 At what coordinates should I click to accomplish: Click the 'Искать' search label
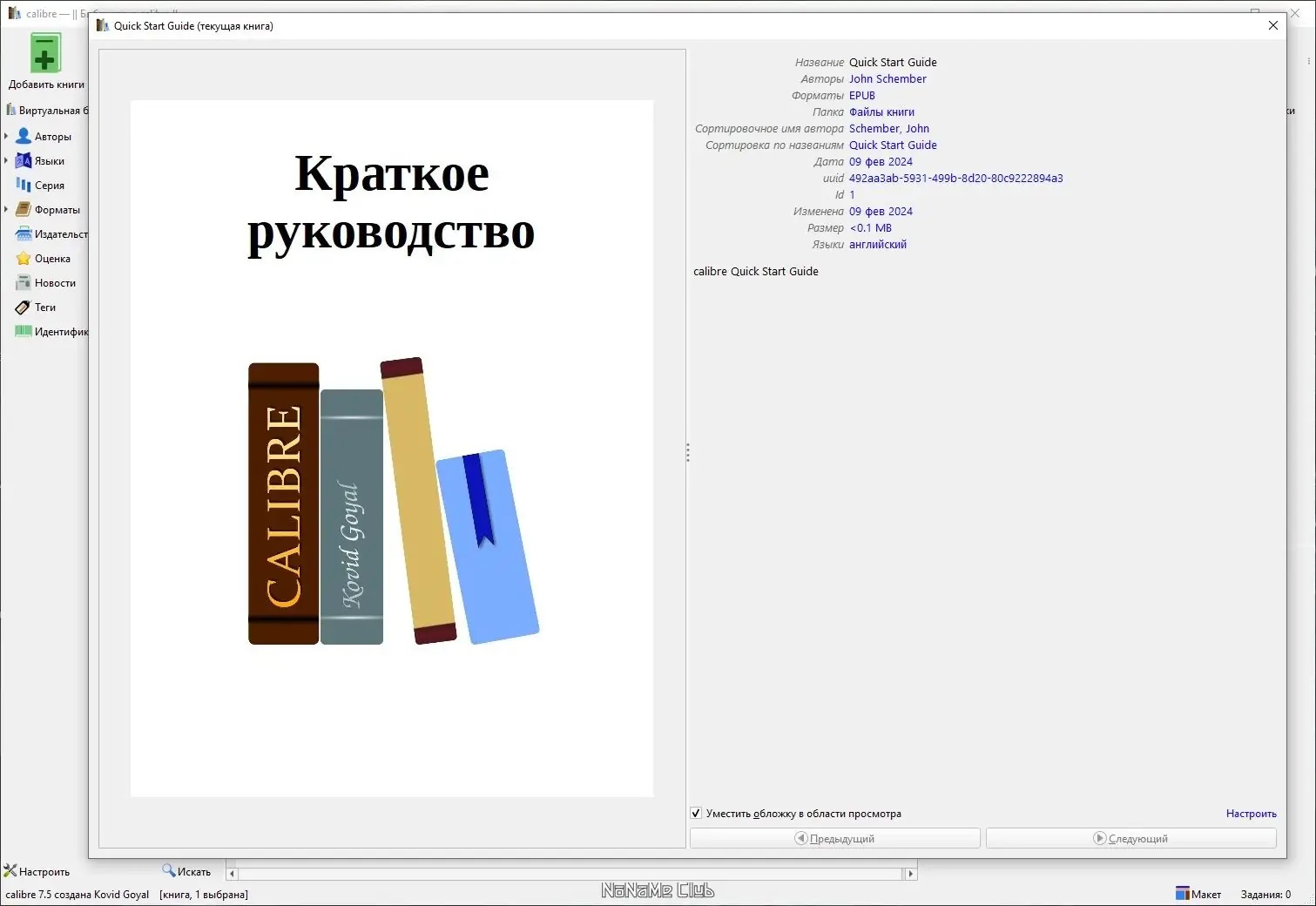(x=194, y=871)
